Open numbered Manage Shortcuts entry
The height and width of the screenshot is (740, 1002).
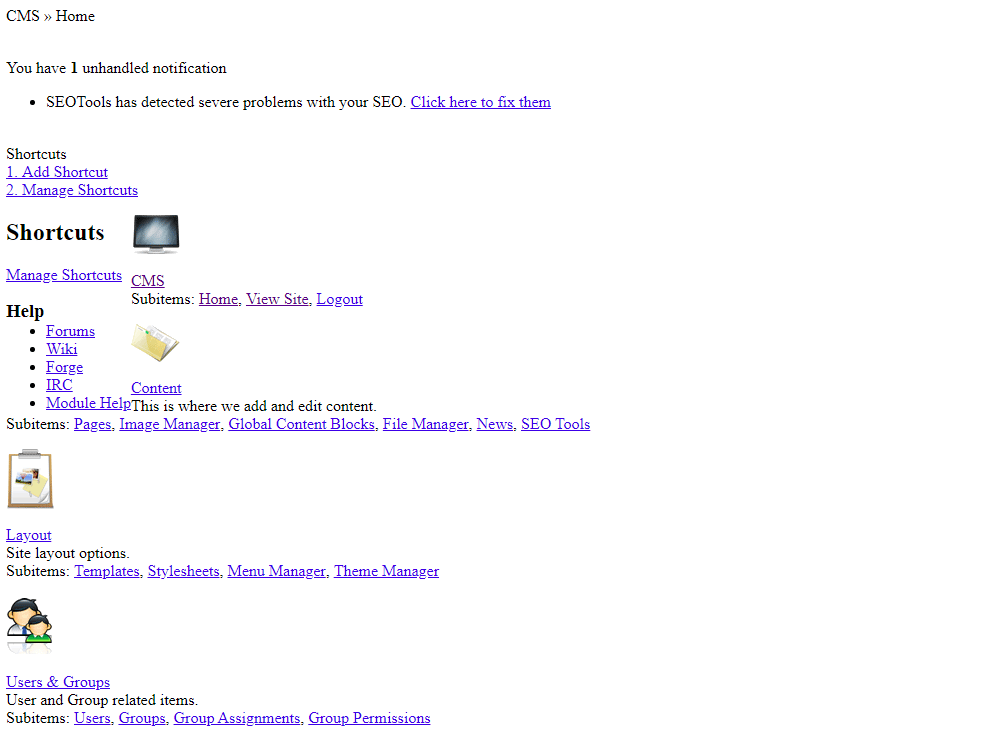[x=72, y=190]
